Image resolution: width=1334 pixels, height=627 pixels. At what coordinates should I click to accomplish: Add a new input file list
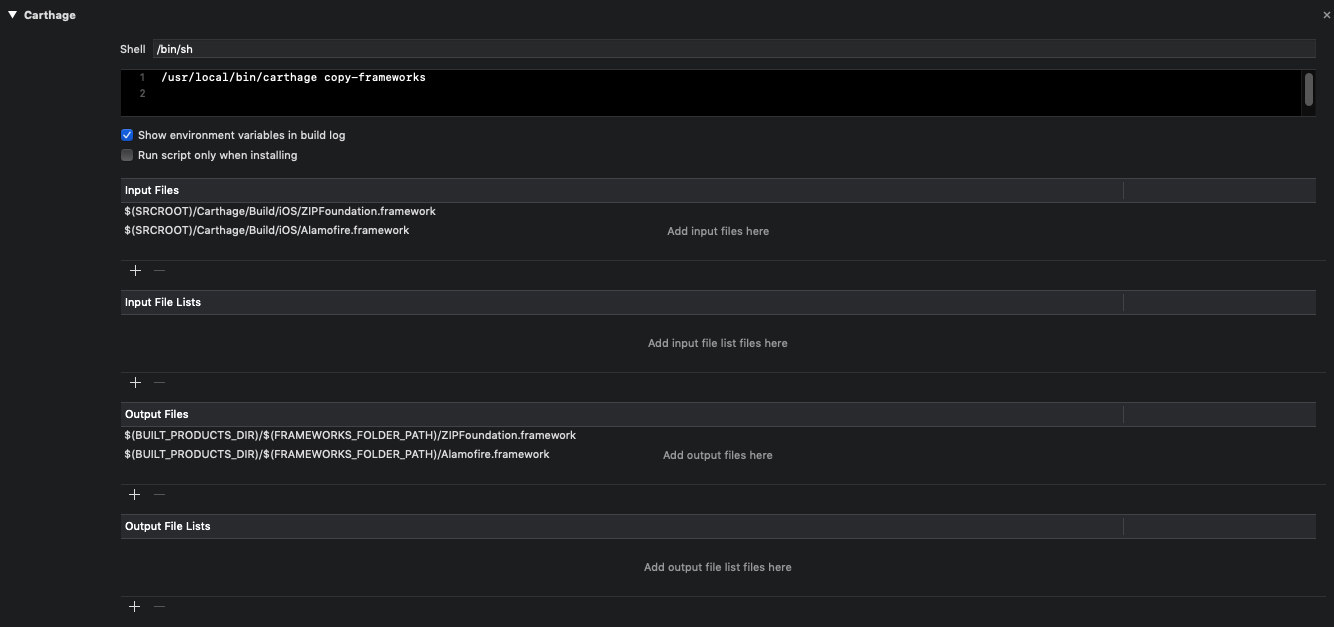tap(135, 382)
